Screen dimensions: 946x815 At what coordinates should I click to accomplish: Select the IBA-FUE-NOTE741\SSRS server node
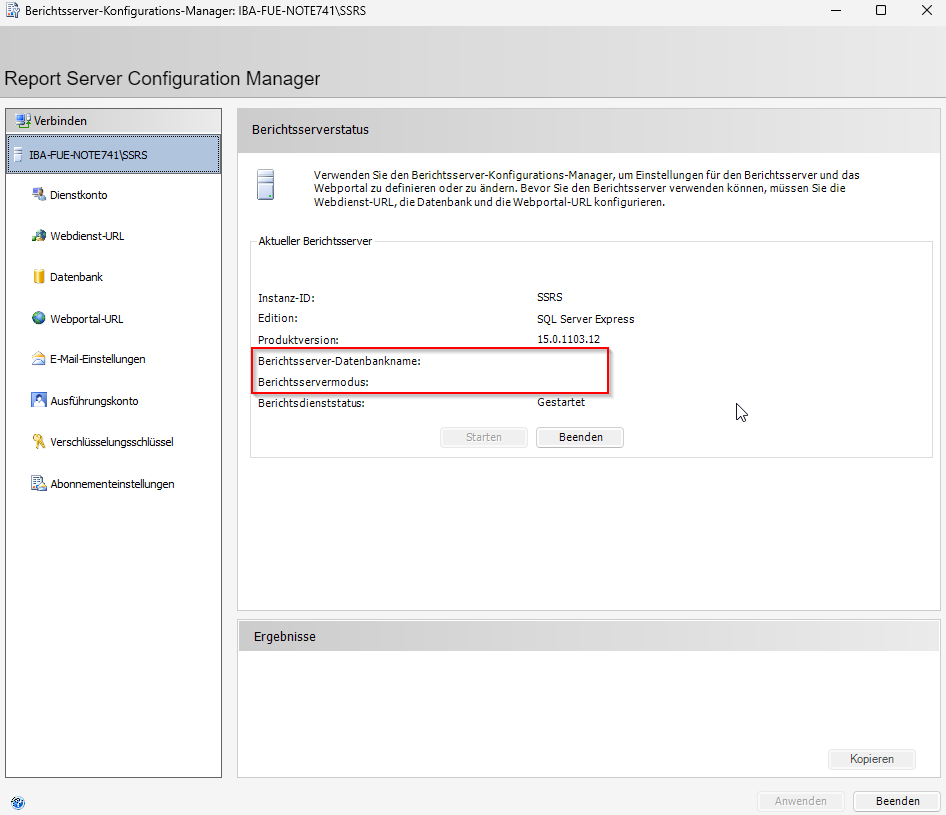88,155
